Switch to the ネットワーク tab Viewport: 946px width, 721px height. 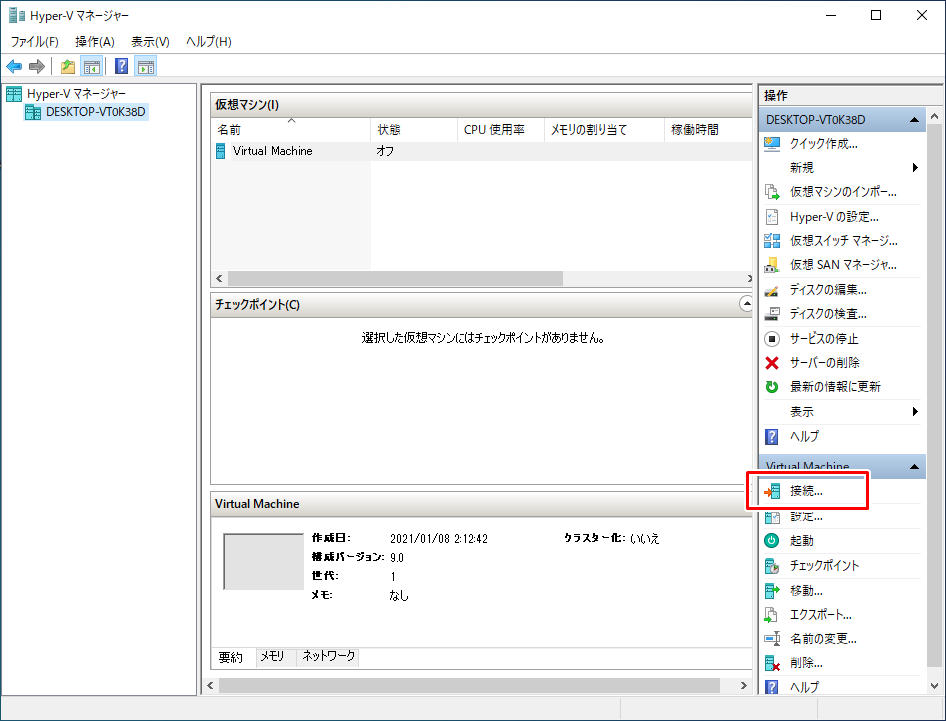pos(327,657)
